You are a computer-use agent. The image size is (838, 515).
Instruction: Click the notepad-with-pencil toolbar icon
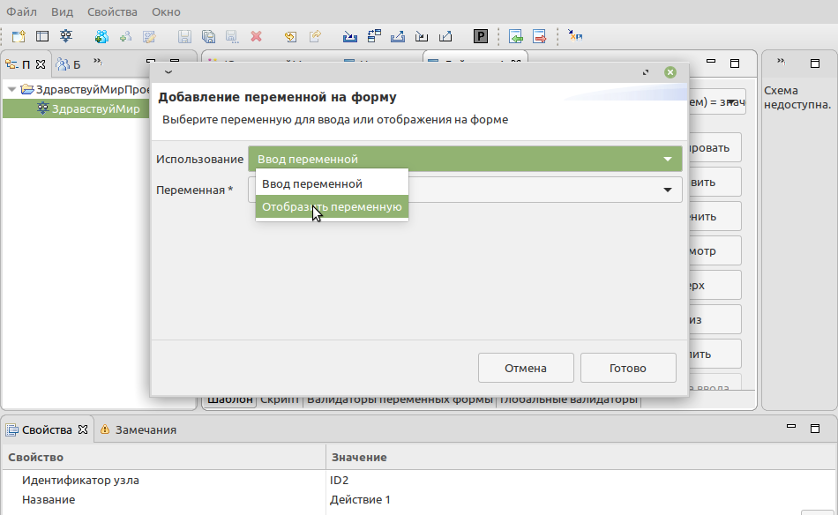[149, 36]
